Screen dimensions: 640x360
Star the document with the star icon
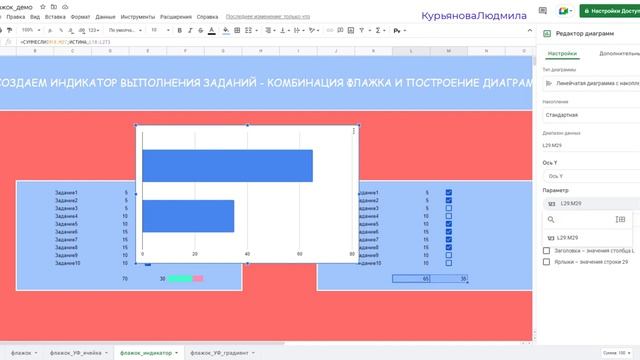[x=43, y=7]
